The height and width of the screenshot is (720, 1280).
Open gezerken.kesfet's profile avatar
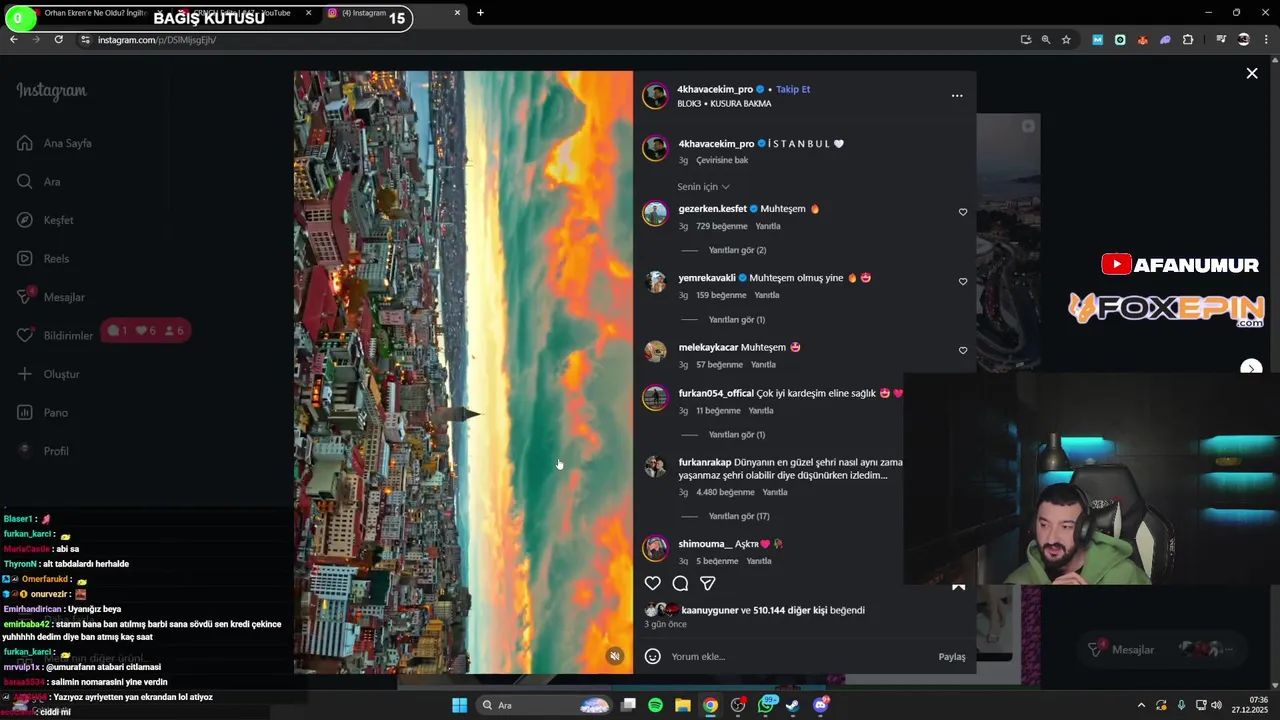pyautogui.click(x=655, y=213)
